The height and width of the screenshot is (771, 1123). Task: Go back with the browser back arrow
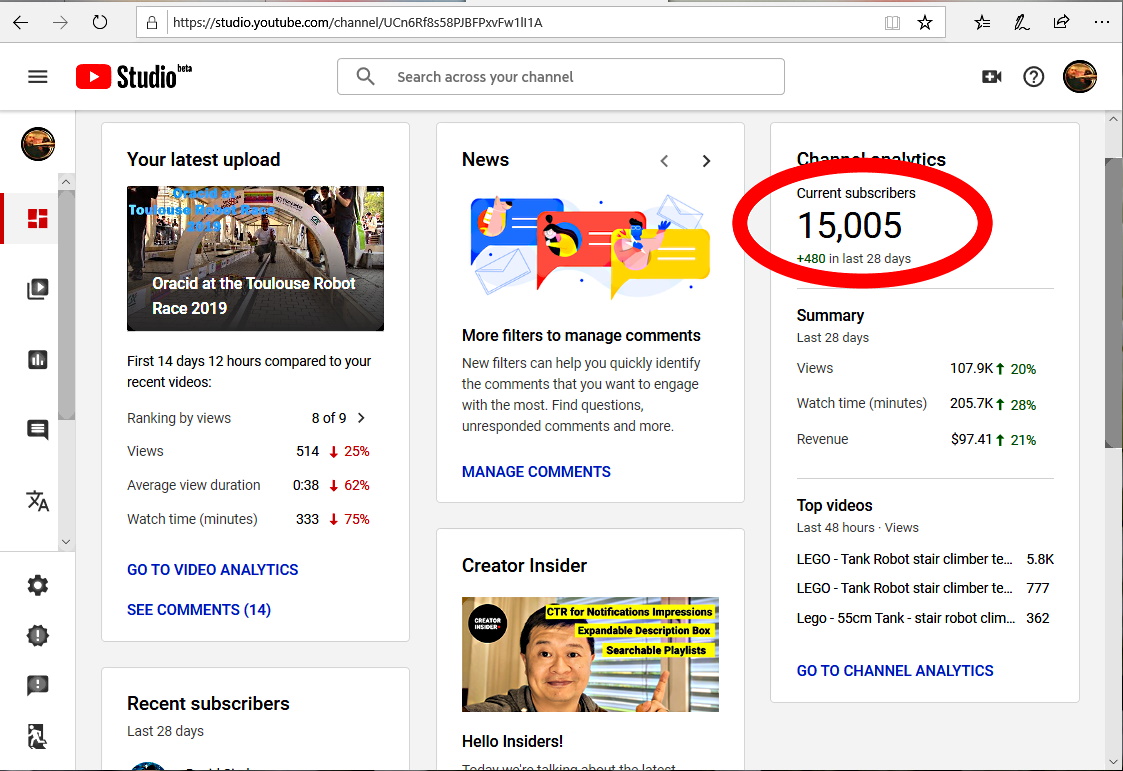pyautogui.click(x=21, y=22)
